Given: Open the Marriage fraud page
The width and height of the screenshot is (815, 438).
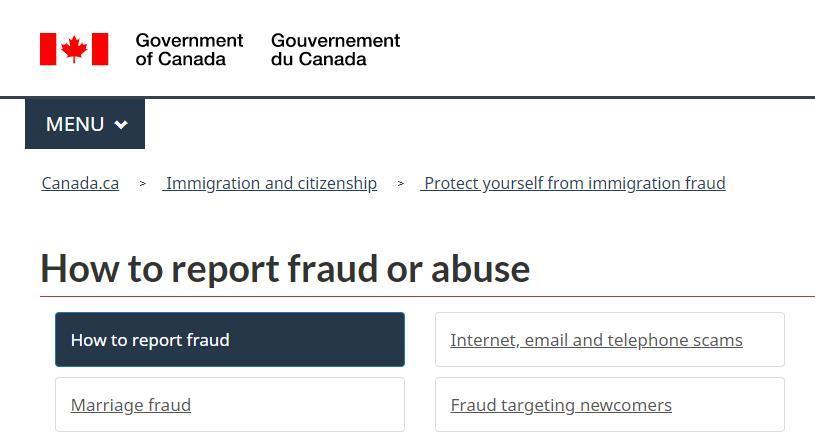Looking at the screenshot, I should pyautogui.click(x=131, y=405).
